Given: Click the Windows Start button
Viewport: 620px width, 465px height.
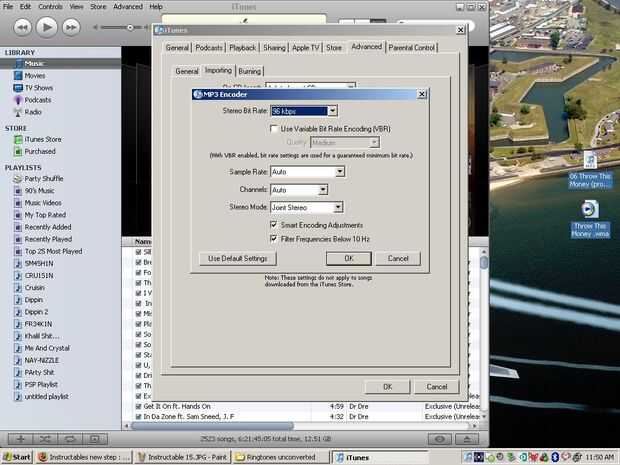Looking at the screenshot, I should pos(17,457).
